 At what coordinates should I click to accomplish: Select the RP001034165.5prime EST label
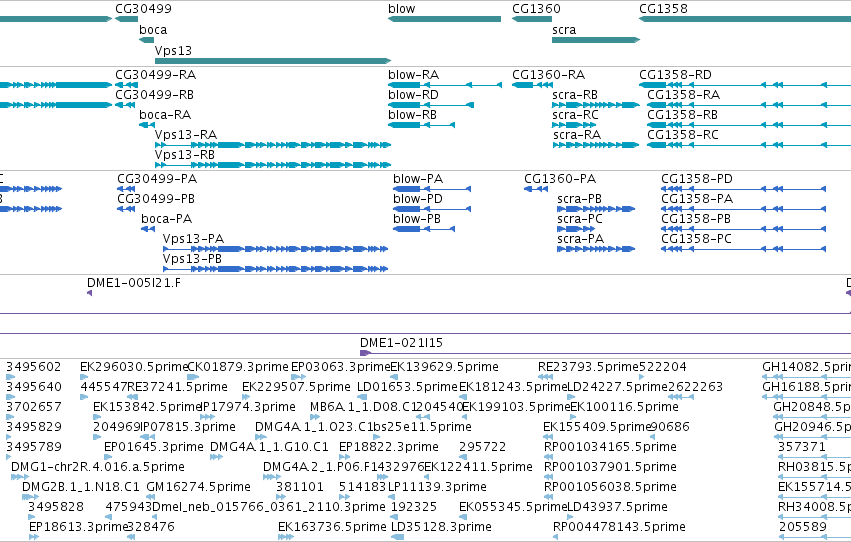click(x=610, y=447)
